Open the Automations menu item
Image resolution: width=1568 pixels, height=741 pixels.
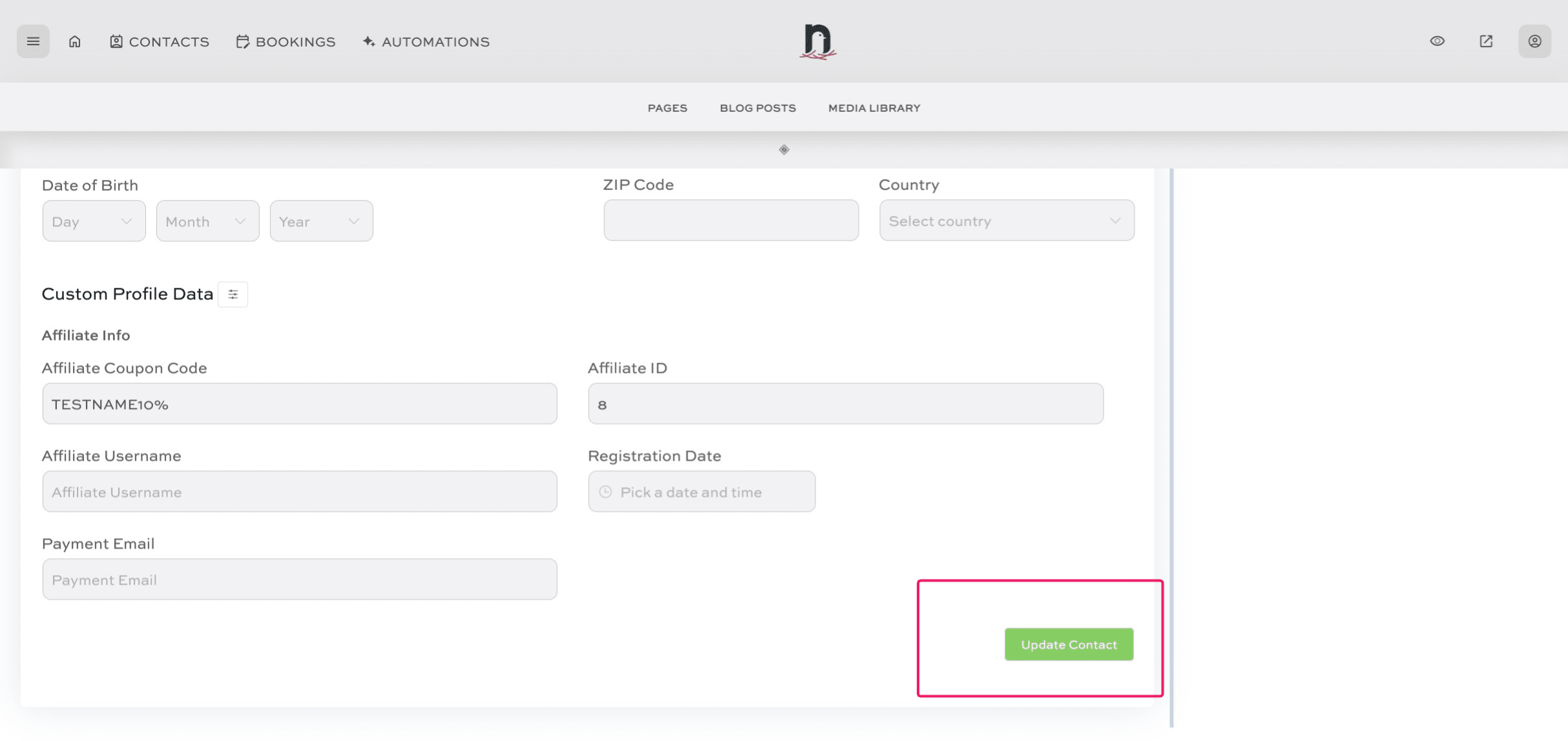tap(426, 42)
